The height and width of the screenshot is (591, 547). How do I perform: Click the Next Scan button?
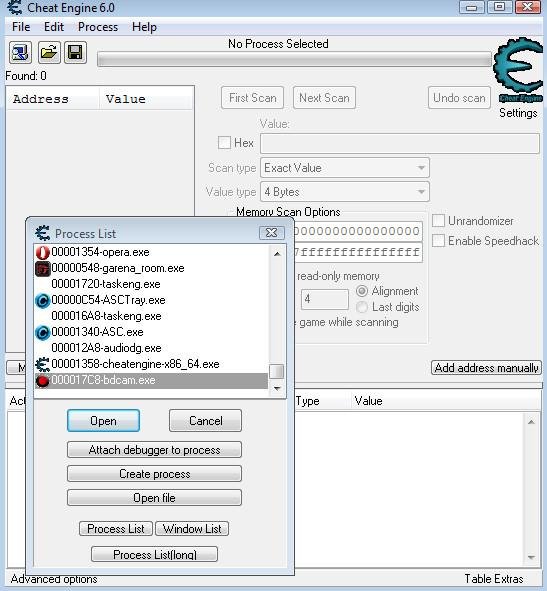[x=324, y=98]
